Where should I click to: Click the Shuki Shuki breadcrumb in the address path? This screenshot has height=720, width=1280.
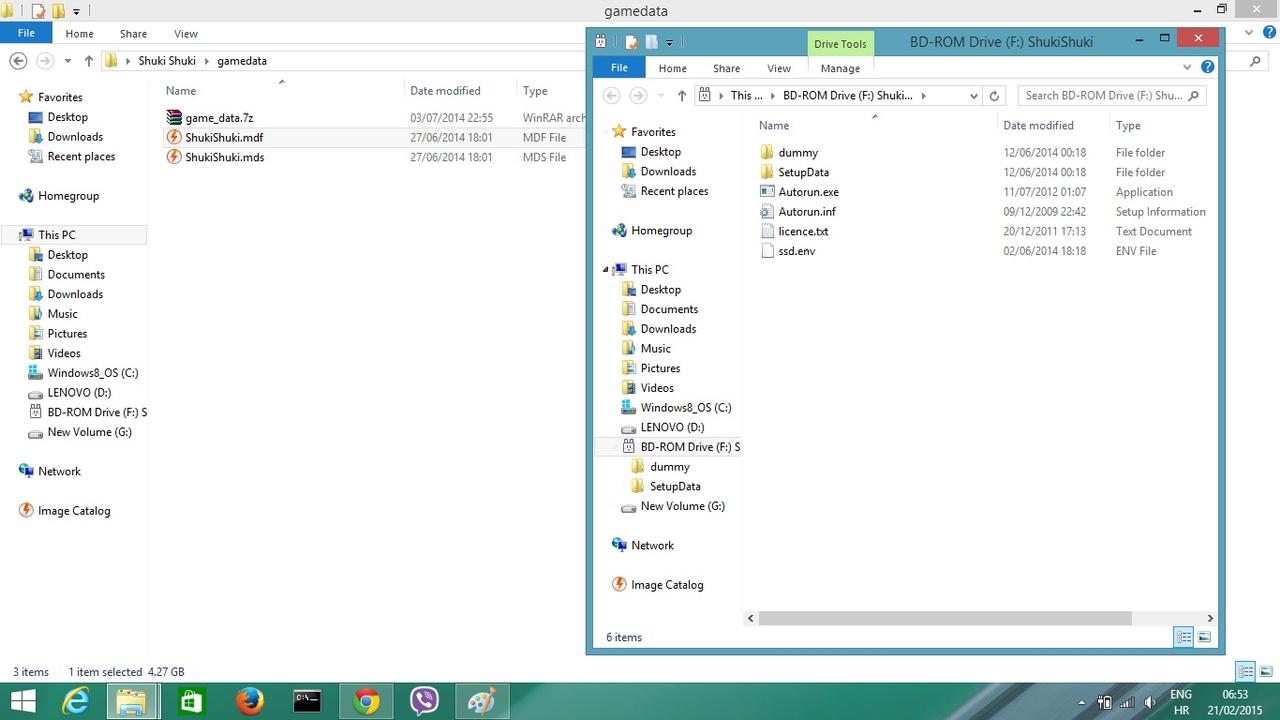click(167, 61)
